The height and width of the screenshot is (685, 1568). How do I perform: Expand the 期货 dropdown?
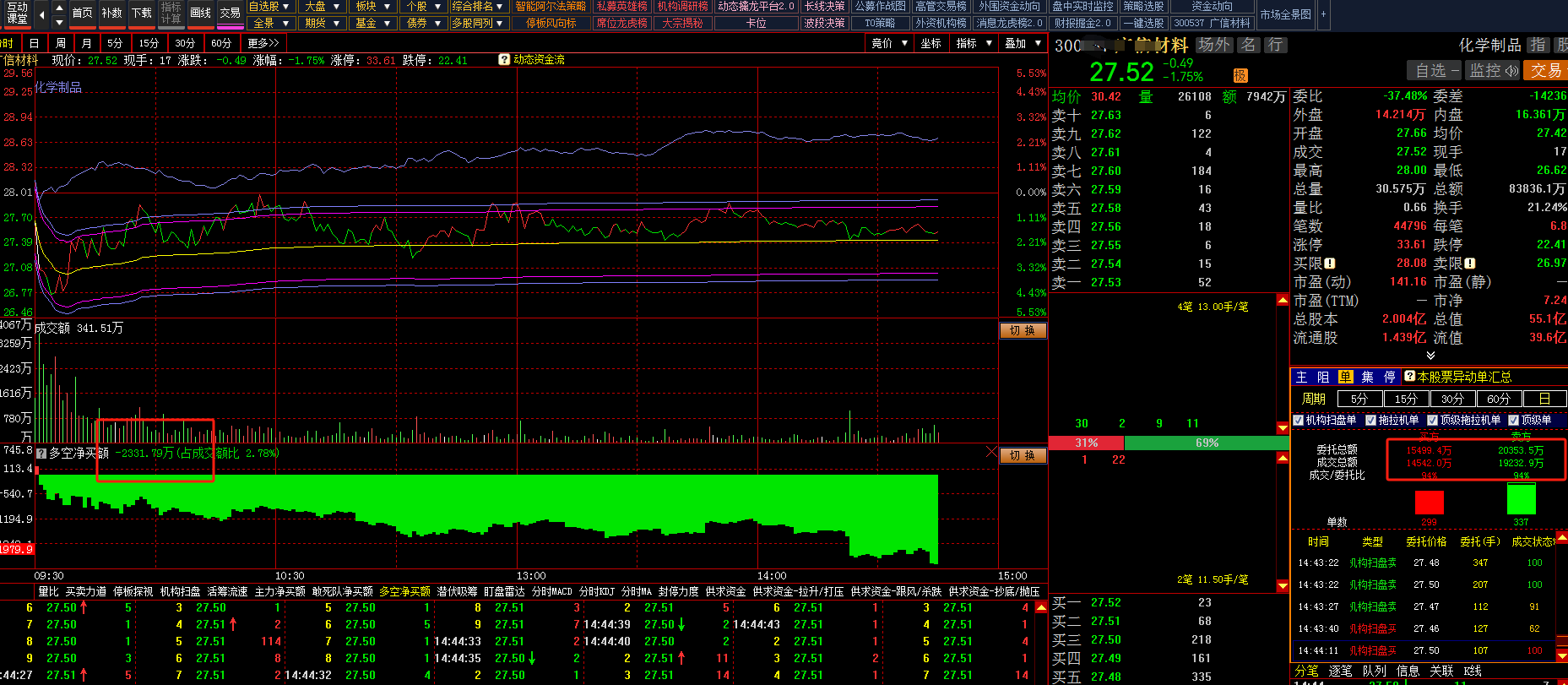322,23
